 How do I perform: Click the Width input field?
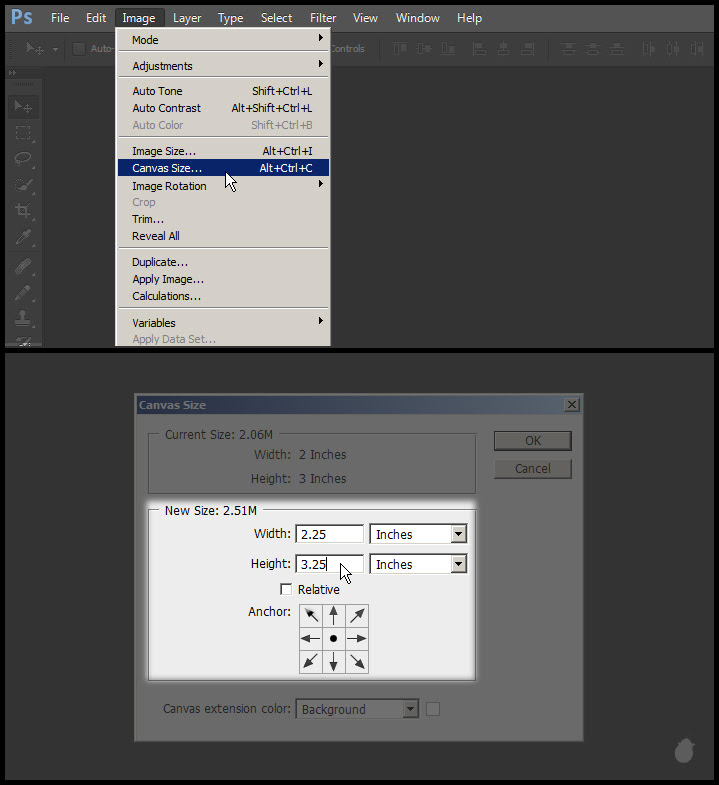click(329, 534)
